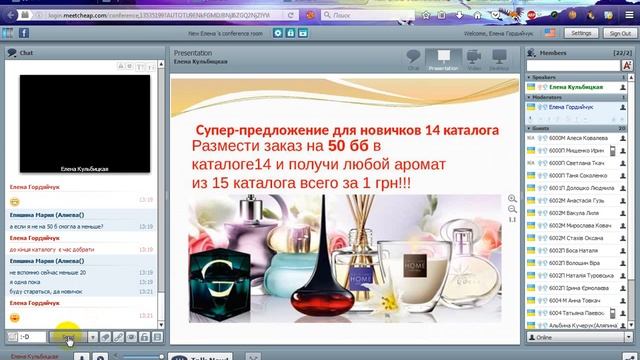
Task: Open the dropdown arrow next to Send
Action: click(x=93, y=337)
